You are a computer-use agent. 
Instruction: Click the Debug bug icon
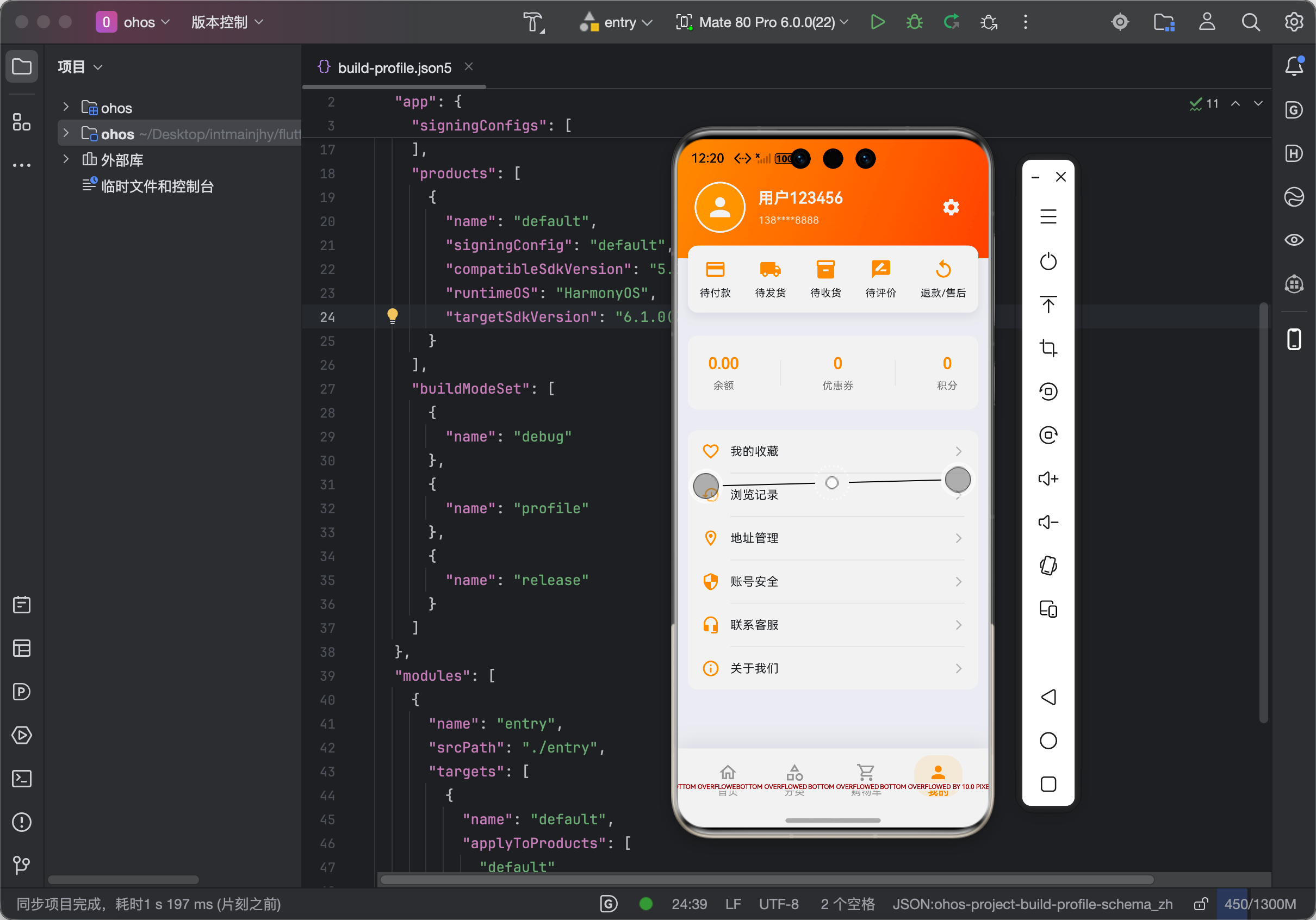tap(914, 22)
